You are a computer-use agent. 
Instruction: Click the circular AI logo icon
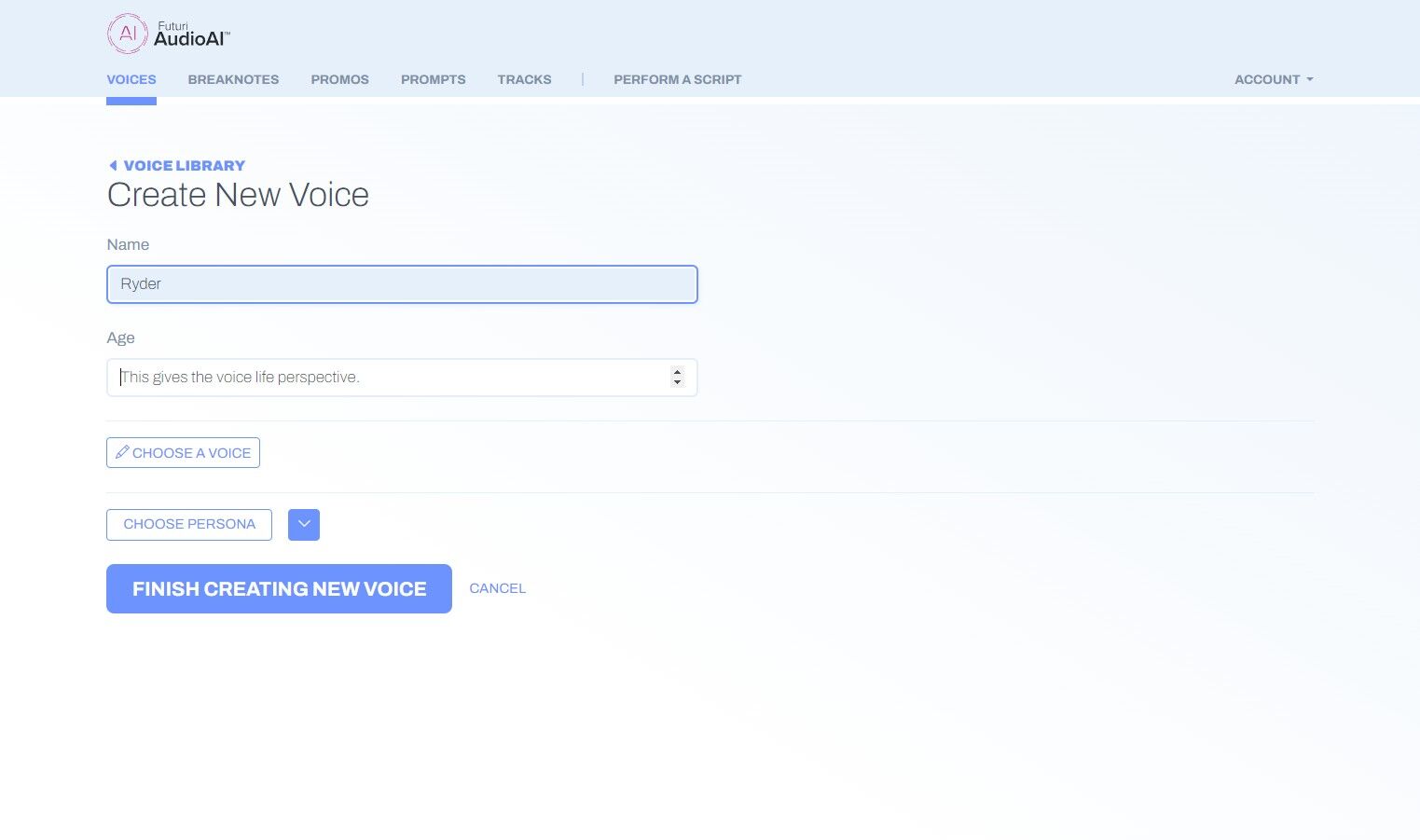(x=128, y=34)
